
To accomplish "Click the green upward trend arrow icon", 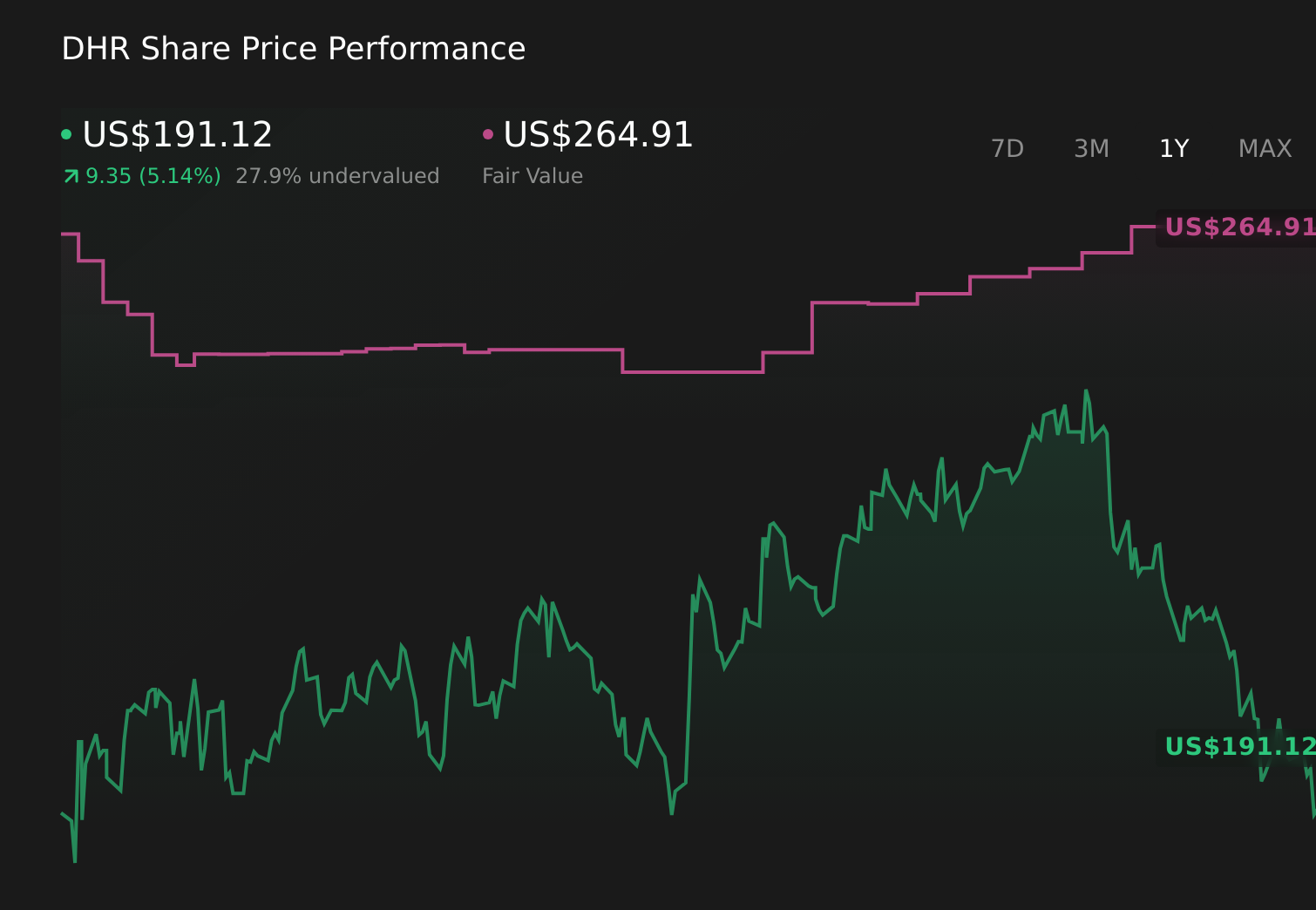I will click(x=70, y=176).
